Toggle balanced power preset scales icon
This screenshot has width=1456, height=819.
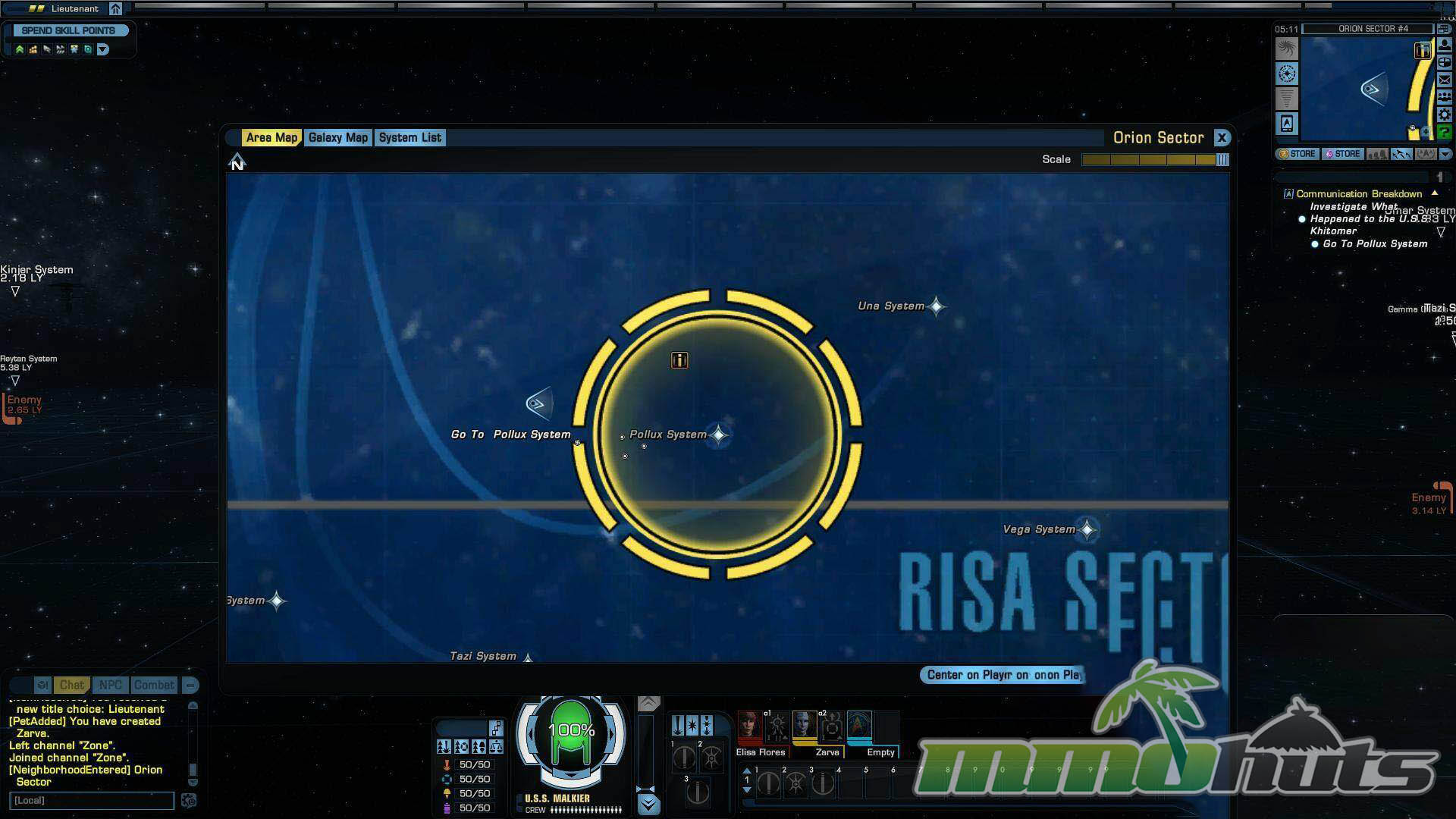[x=496, y=747]
